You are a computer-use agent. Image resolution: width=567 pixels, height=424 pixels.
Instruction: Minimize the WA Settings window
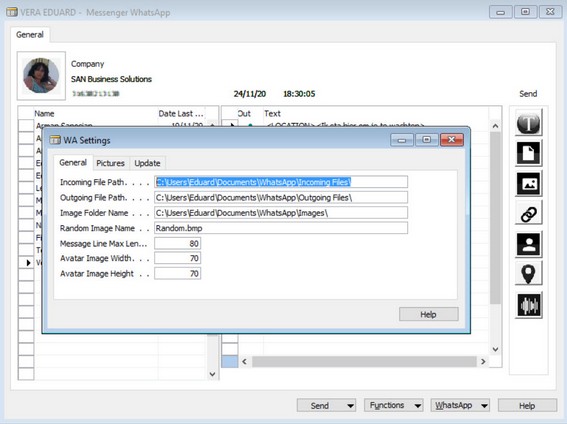402,140
